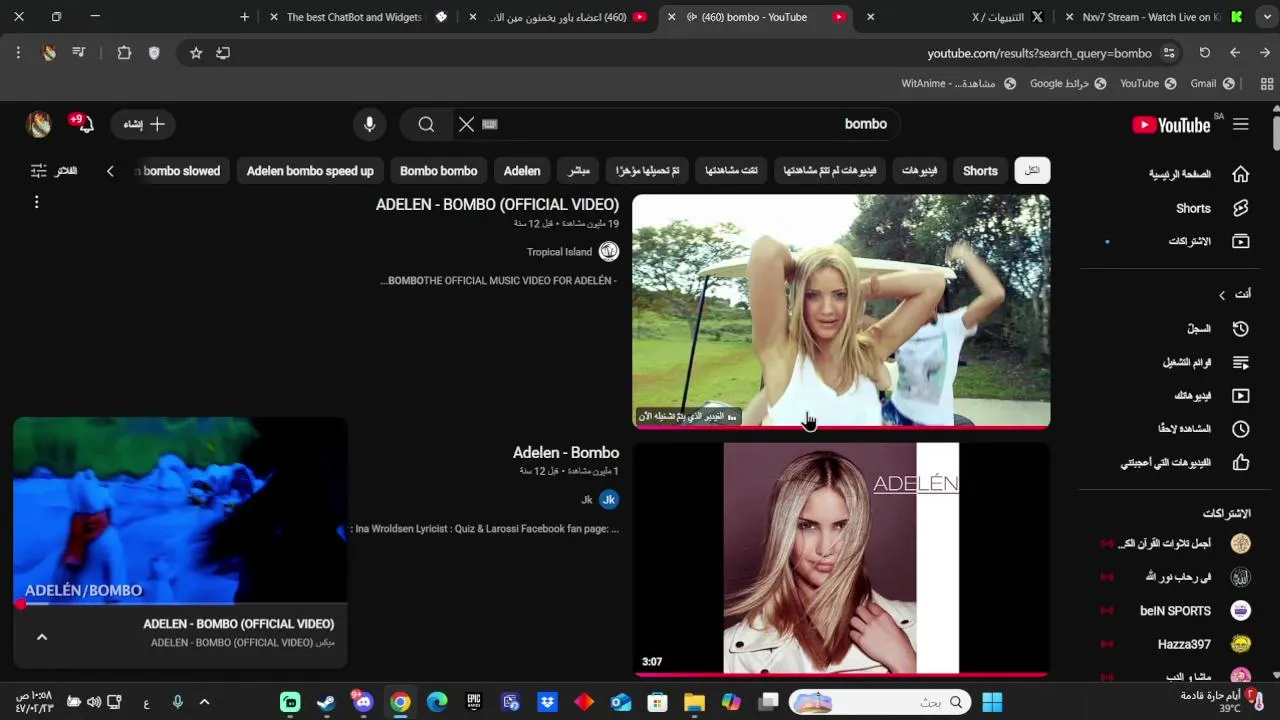1280x720 pixels.
Task: Open the Create (إنشاء) button
Action: pyautogui.click(x=143, y=124)
